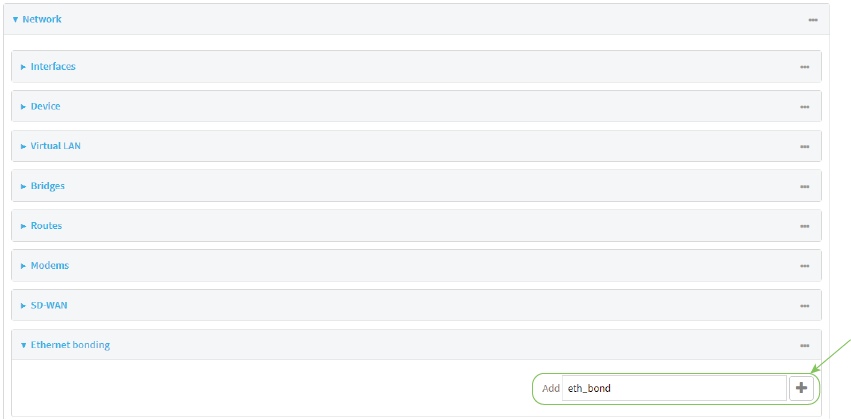Collapse the Ethernet bonding section

coord(69,345)
